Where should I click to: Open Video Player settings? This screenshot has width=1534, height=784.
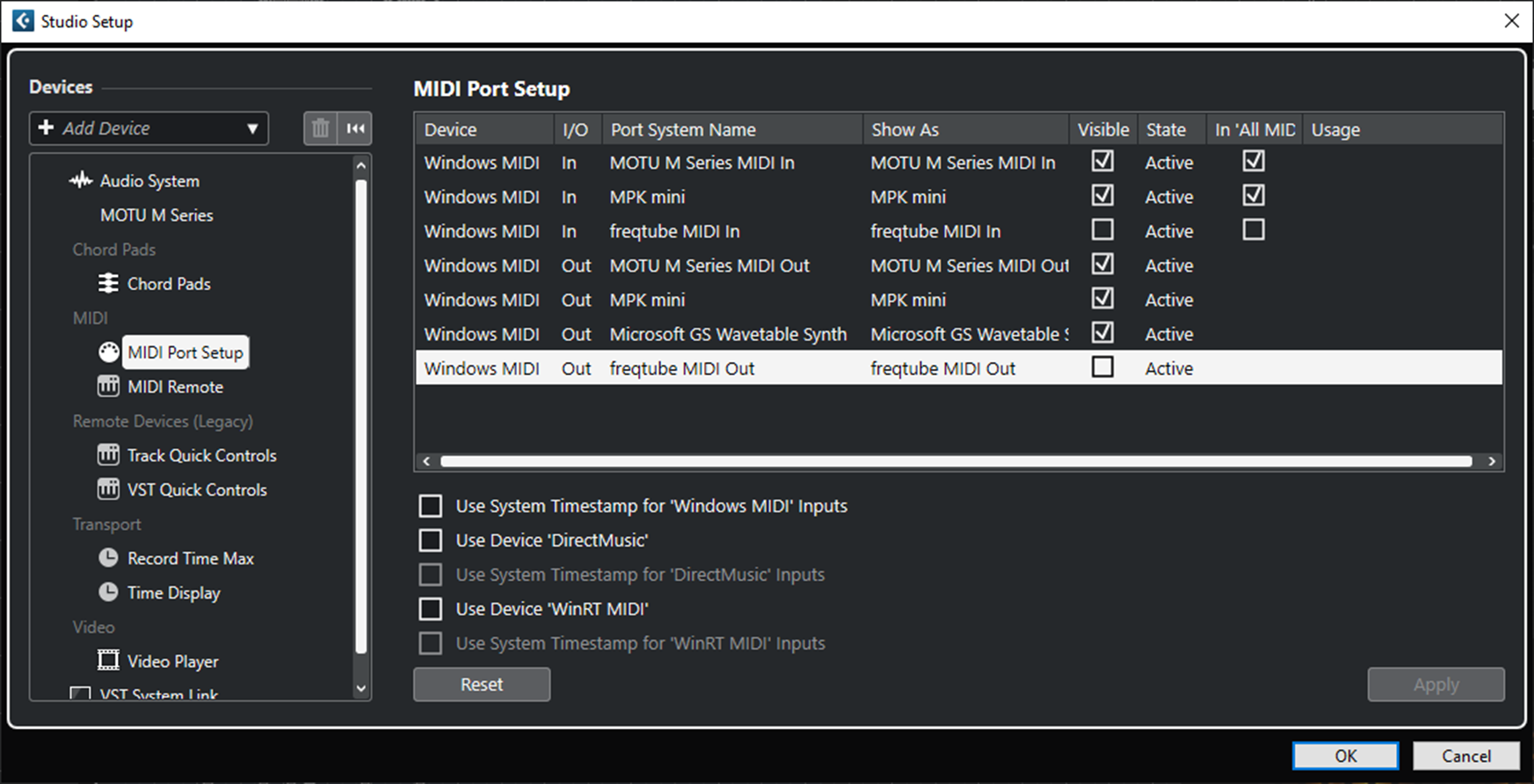(172, 660)
